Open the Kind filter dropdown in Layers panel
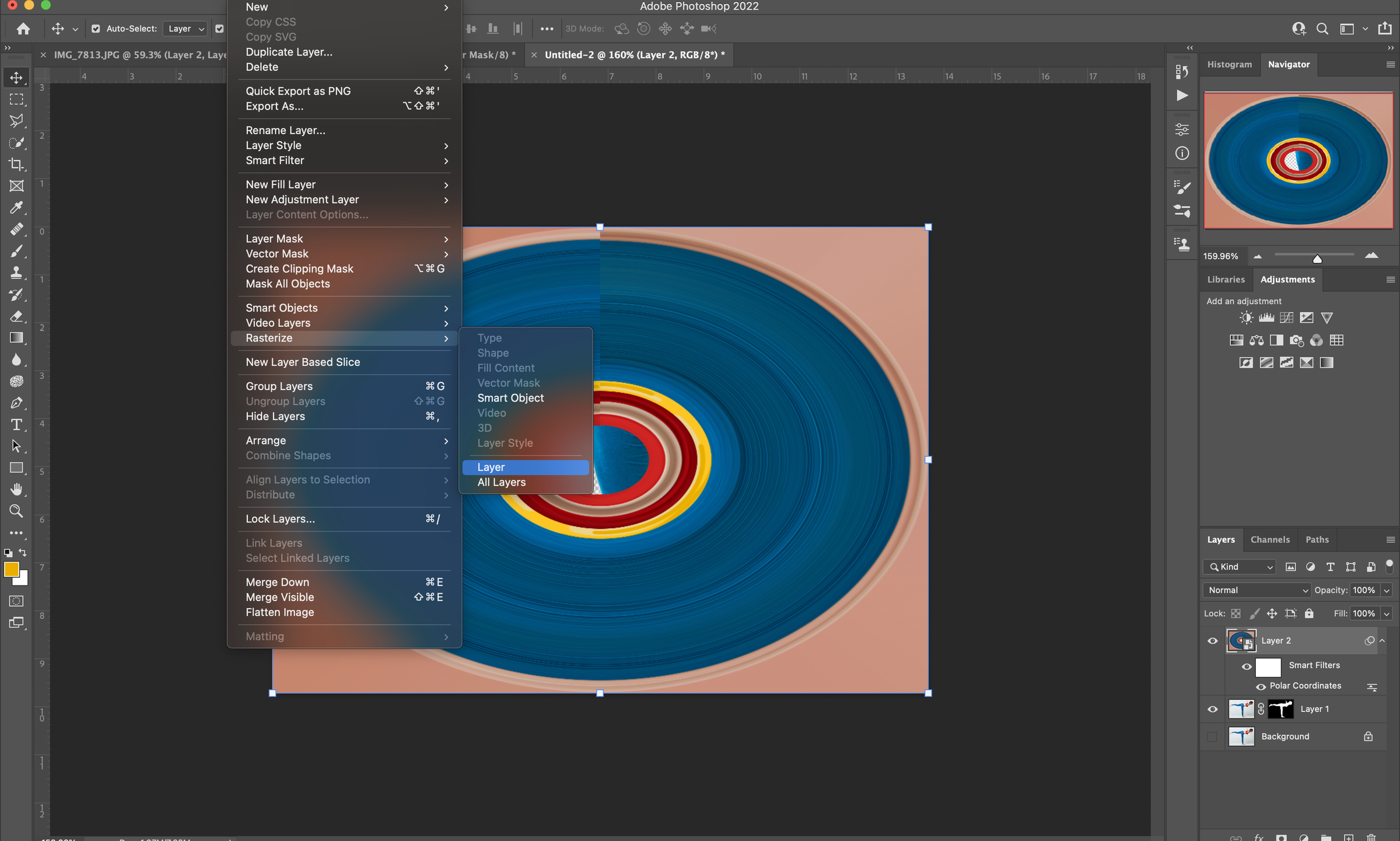The width and height of the screenshot is (1400, 841). pyautogui.click(x=1239, y=566)
